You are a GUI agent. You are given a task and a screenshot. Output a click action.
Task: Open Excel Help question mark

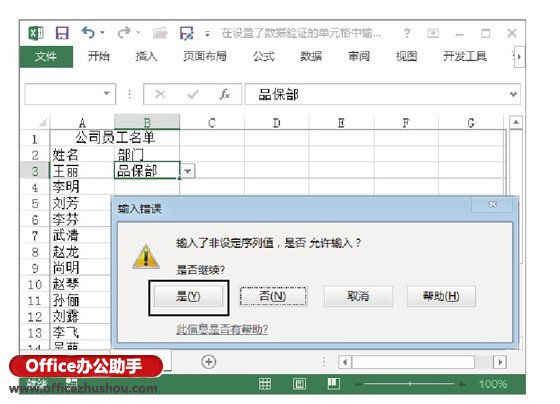(407, 34)
